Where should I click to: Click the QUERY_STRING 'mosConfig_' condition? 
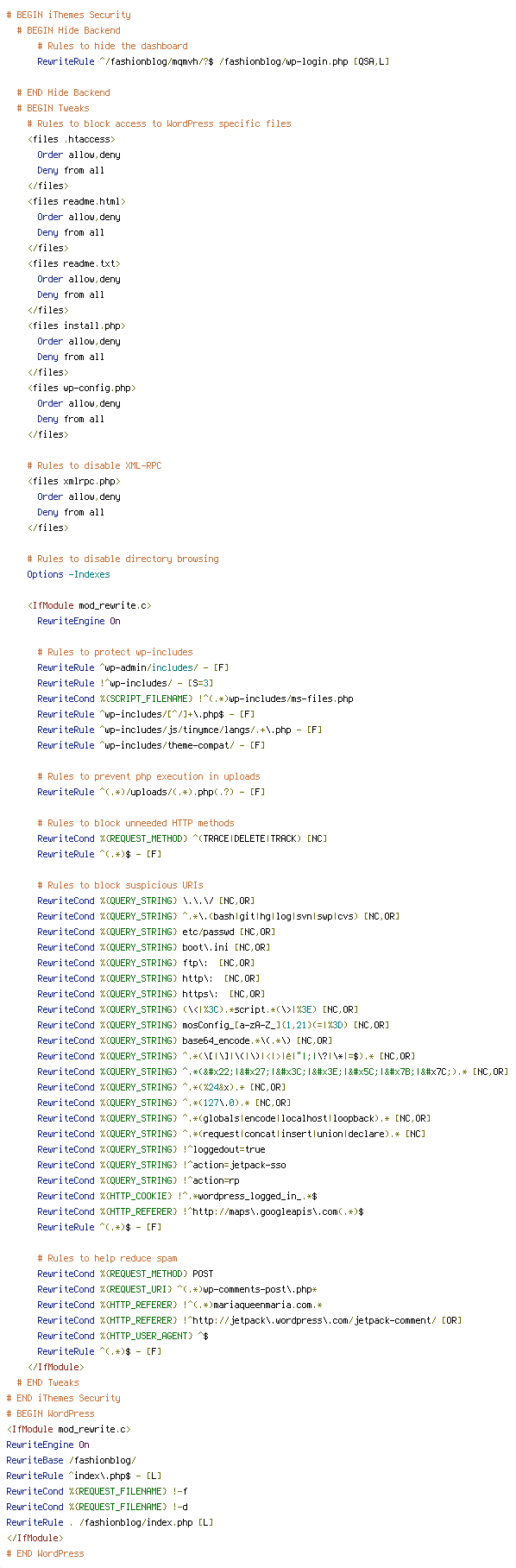(213, 1025)
